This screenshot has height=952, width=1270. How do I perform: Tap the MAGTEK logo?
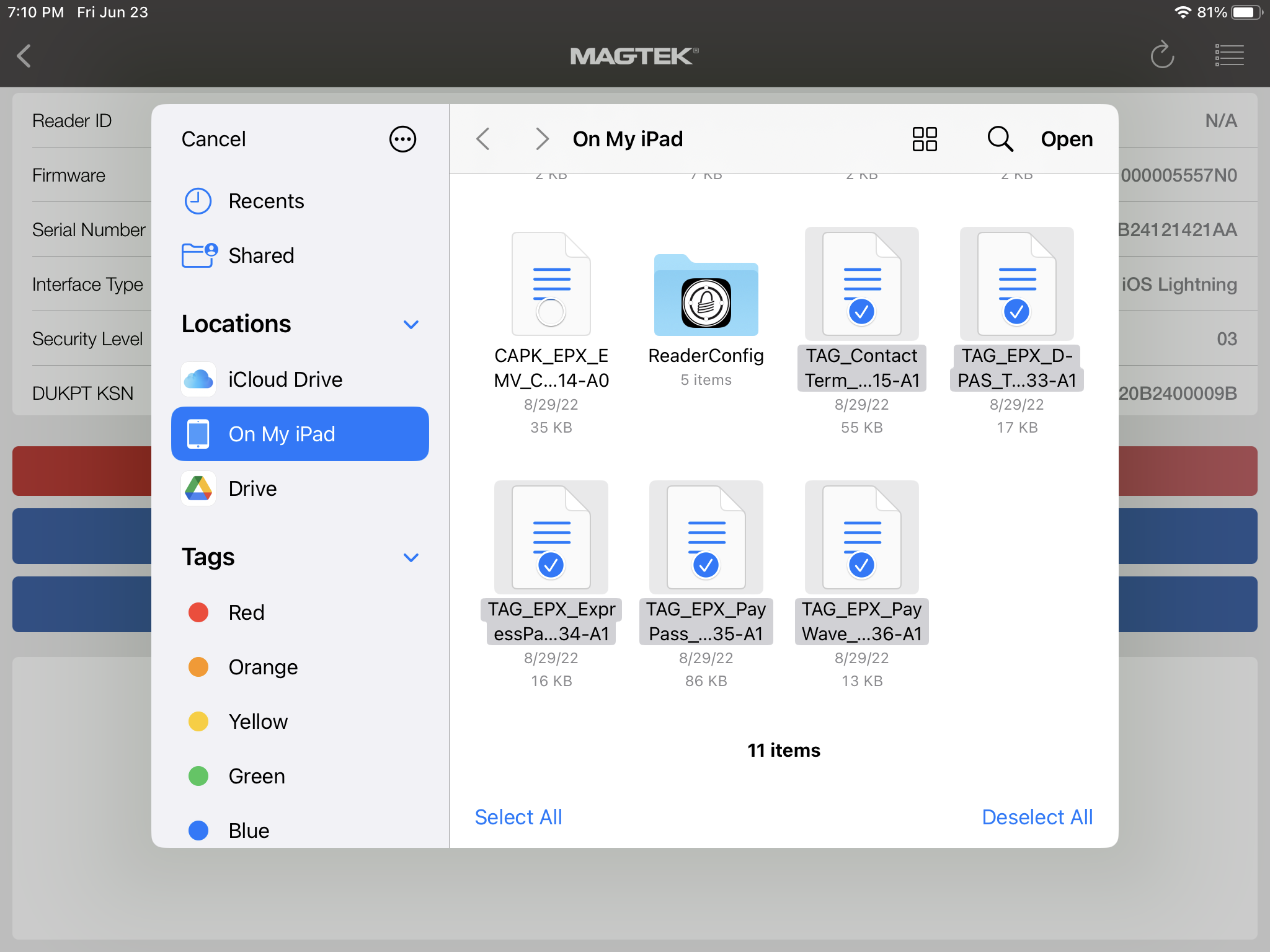[634, 56]
